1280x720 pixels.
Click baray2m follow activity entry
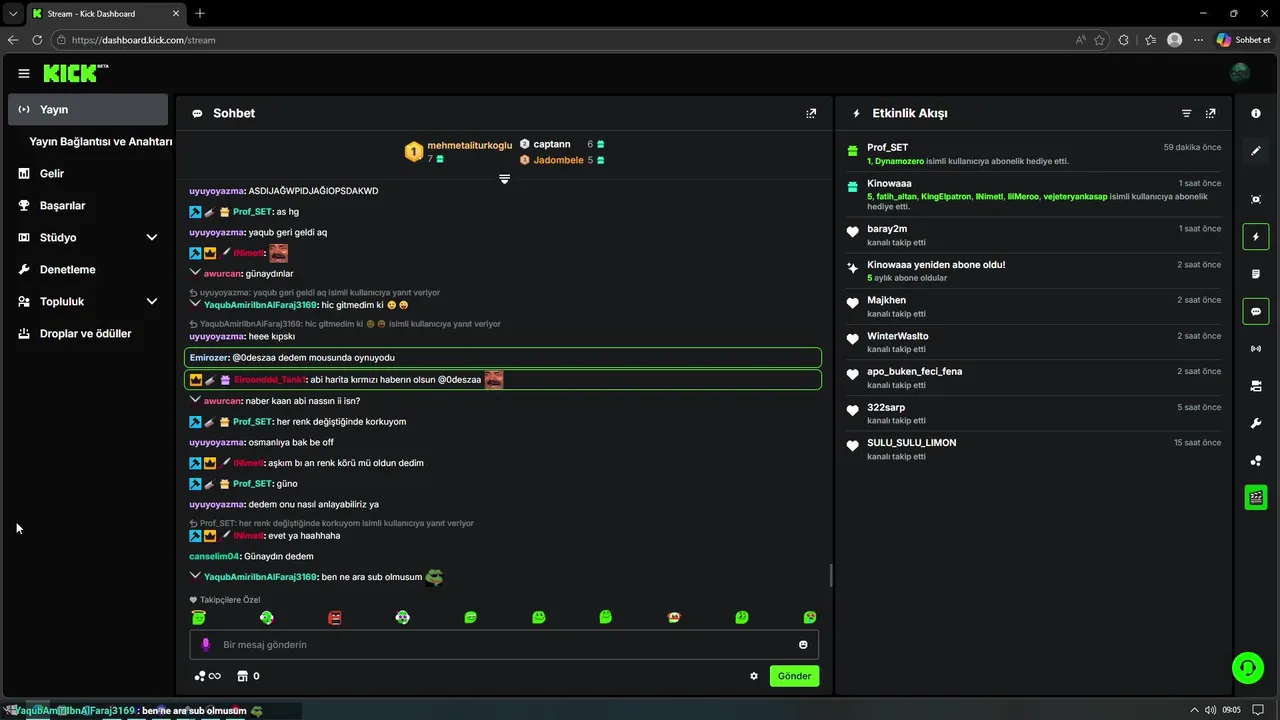[x=1034, y=235]
